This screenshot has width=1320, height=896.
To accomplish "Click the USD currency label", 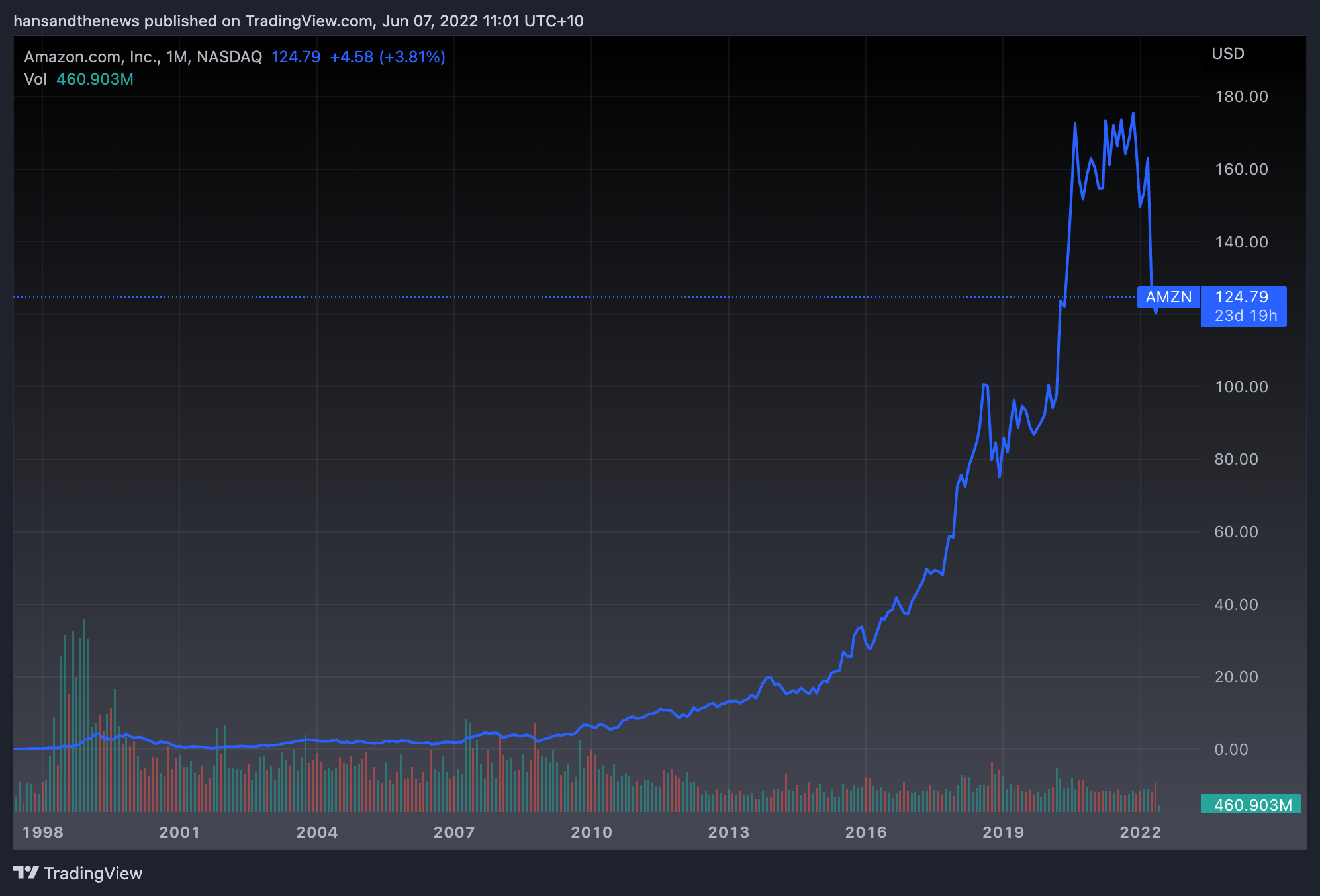I will (1227, 54).
